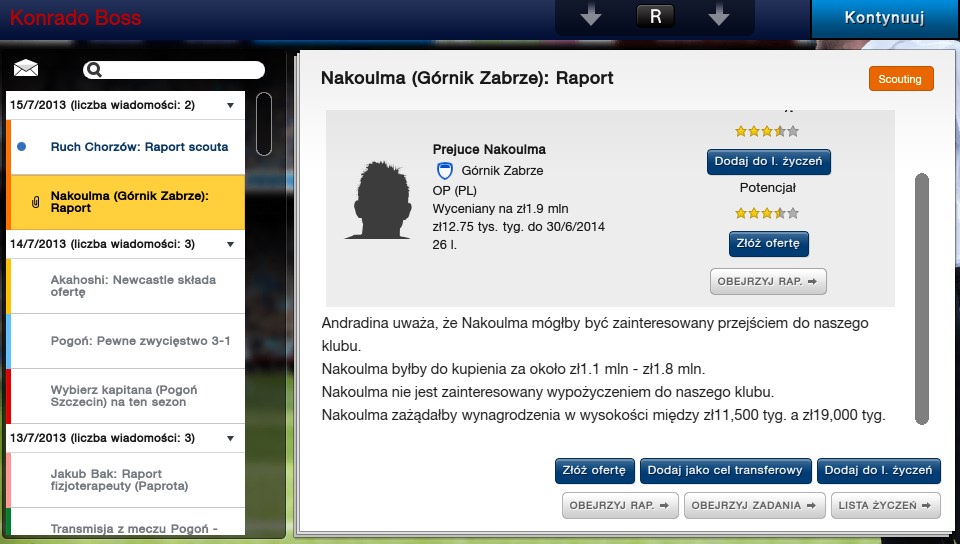Click the R button in top bar
This screenshot has width=960, height=544.
656,16
